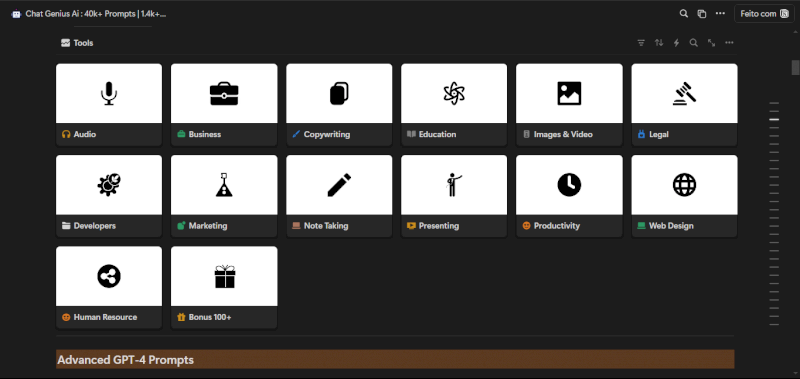Viewport: 800px width, 379px height.
Task: Click the highlighted table-of-contents marker
Action: [774, 119]
